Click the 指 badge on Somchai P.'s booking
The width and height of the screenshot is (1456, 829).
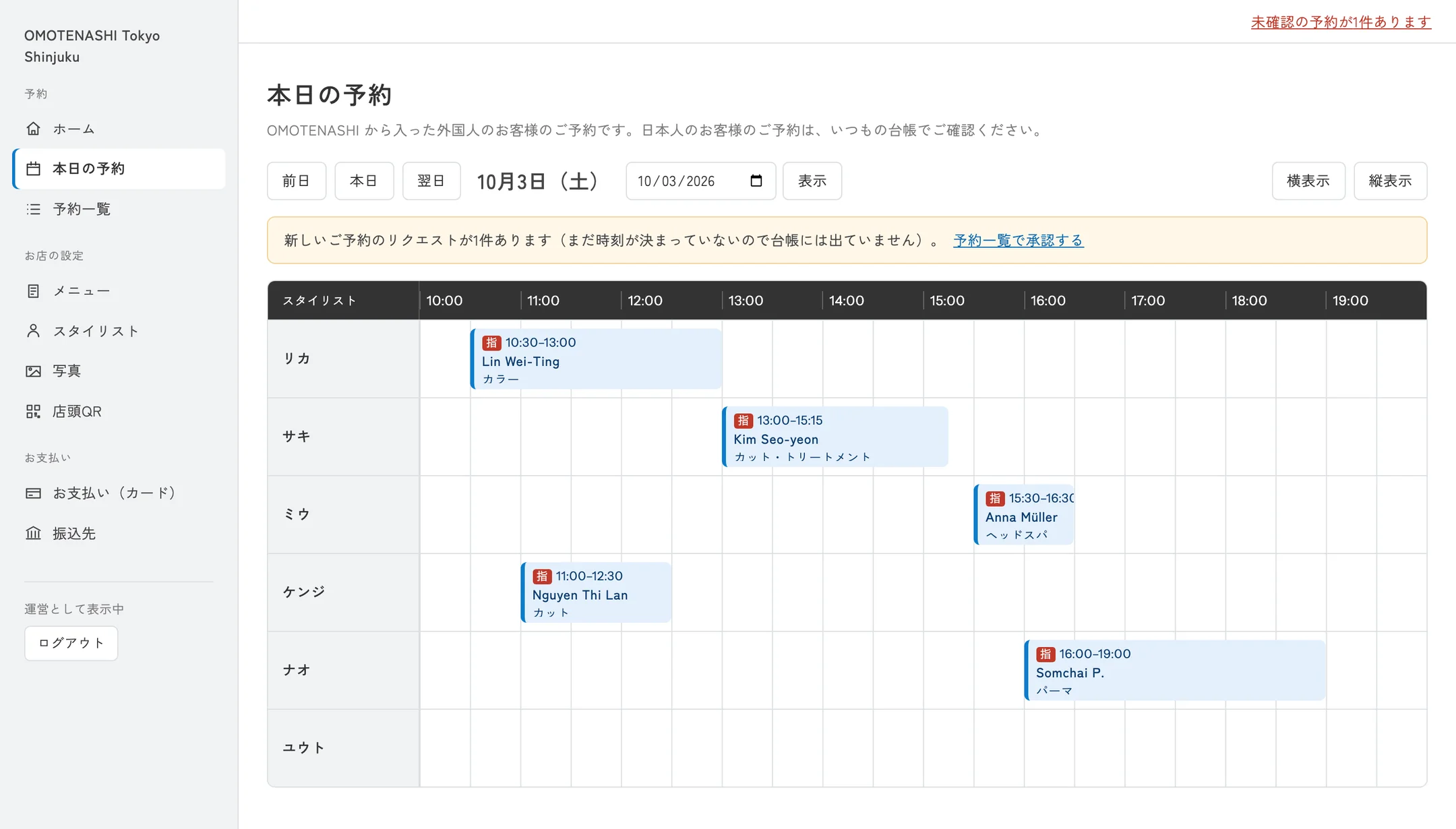pos(1045,654)
